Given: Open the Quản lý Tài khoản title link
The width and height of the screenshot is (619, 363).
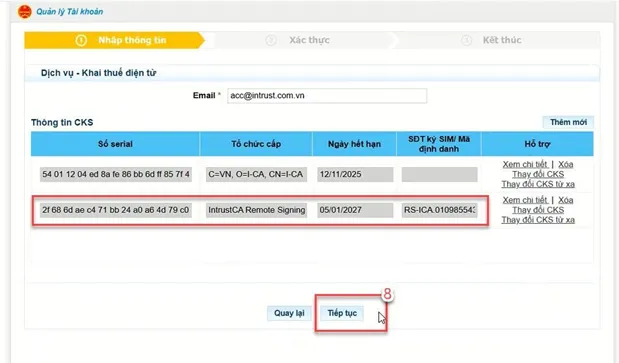Looking at the screenshot, I should (x=69, y=12).
